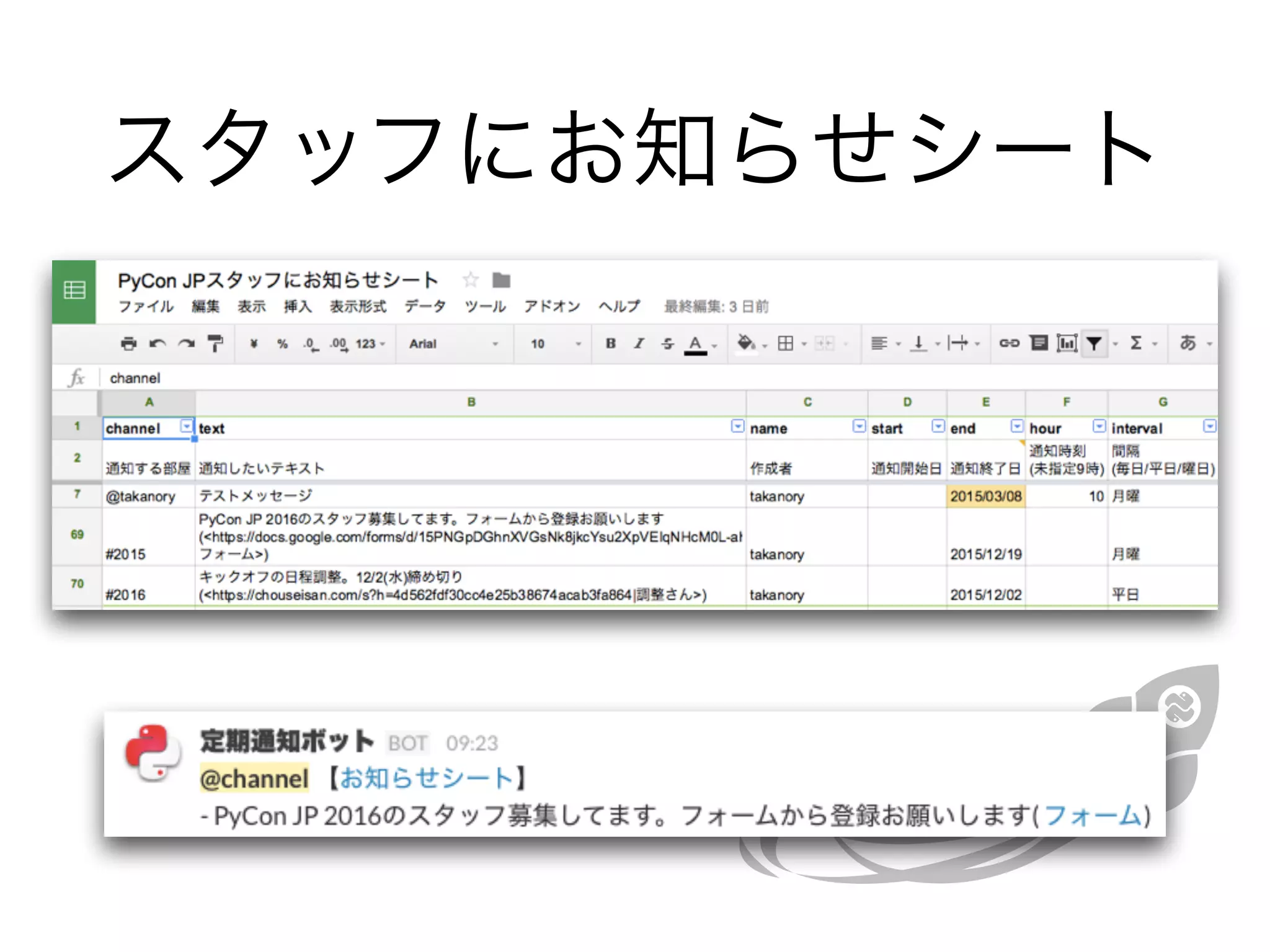The image size is (1270, 952).
Task: Select the 平日 interval cell
Action: [1163, 586]
